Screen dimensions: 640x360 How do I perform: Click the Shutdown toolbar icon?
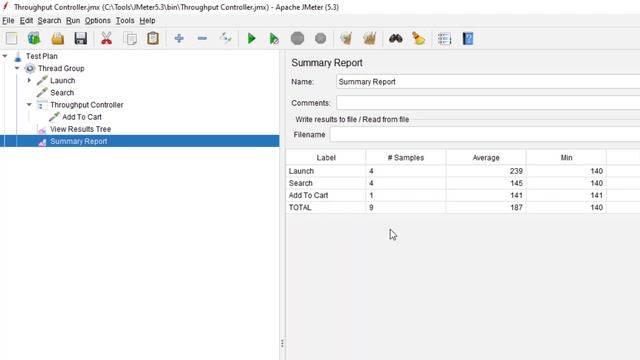(321, 38)
